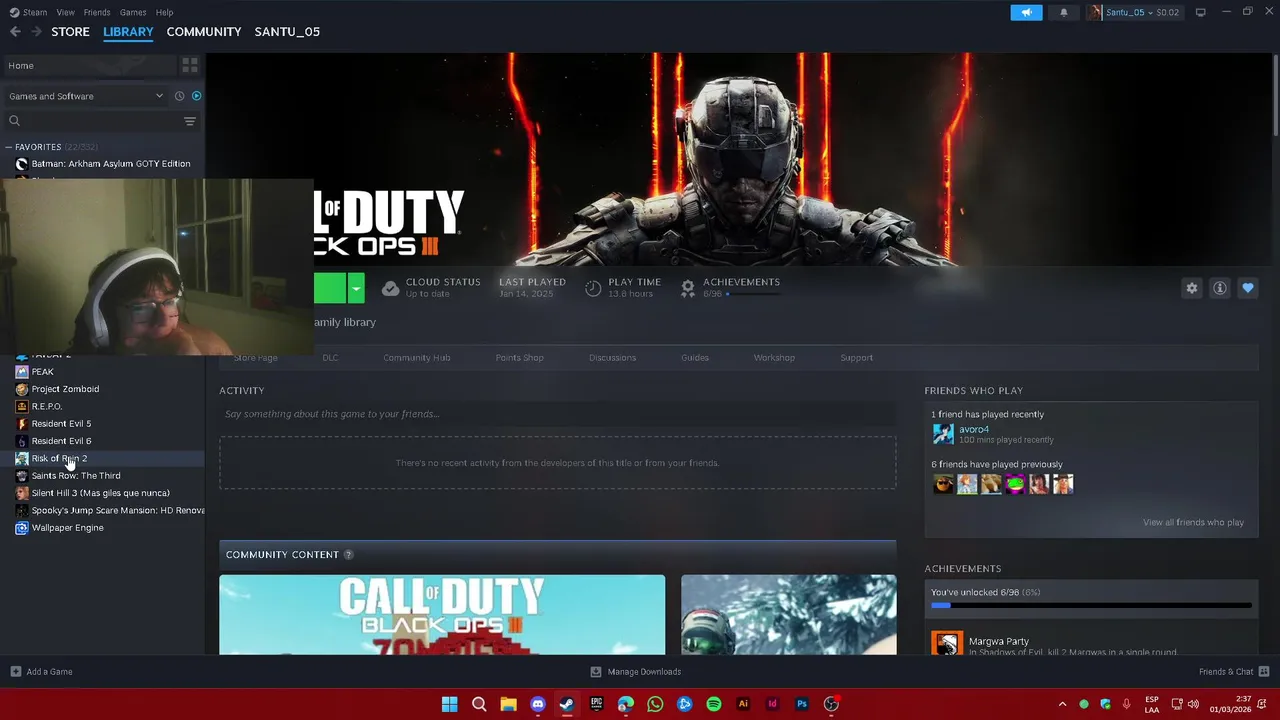The width and height of the screenshot is (1280, 720).
Task: Open the notifications bell
Action: [1063, 12]
